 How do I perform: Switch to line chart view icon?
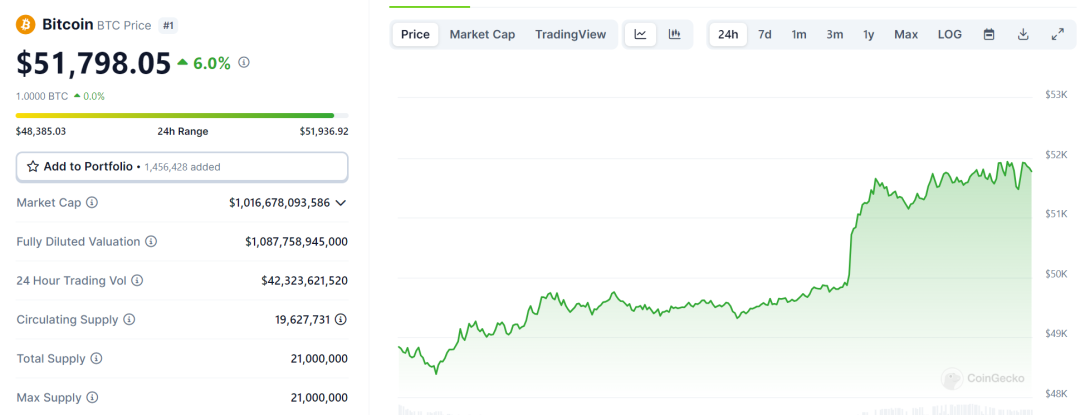pyautogui.click(x=641, y=34)
